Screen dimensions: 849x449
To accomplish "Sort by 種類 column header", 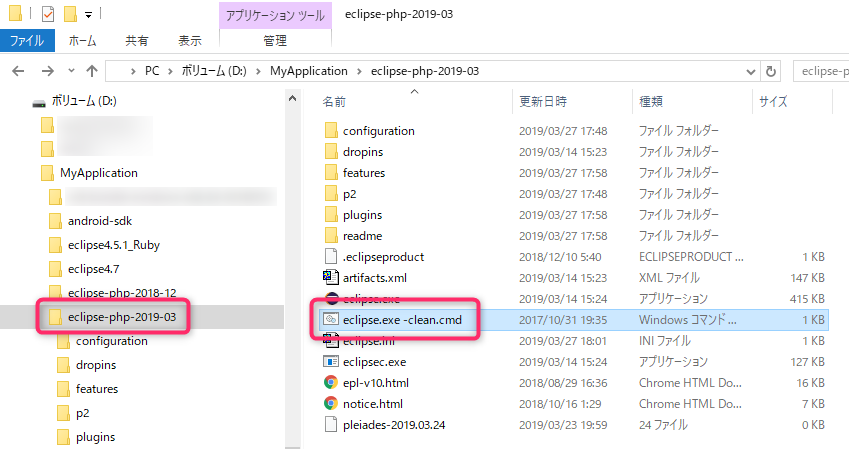I will click(651, 101).
